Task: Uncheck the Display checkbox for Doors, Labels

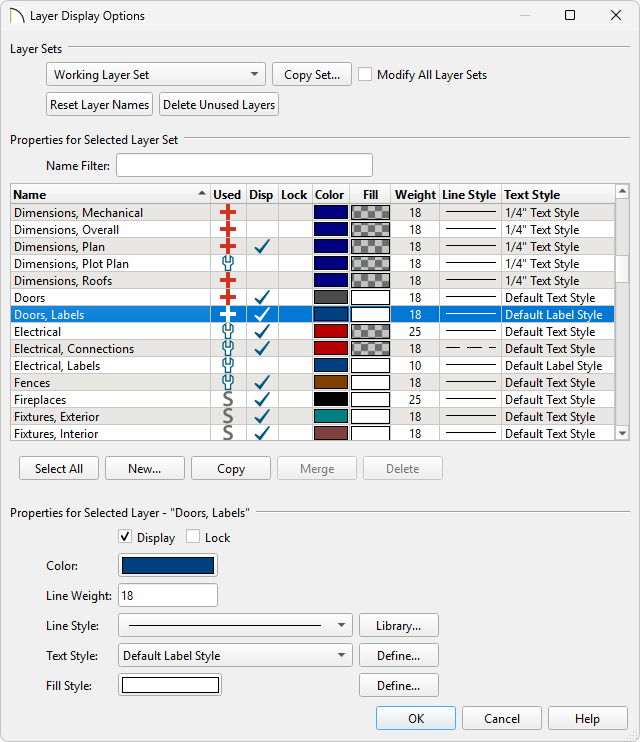Action: [125, 537]
